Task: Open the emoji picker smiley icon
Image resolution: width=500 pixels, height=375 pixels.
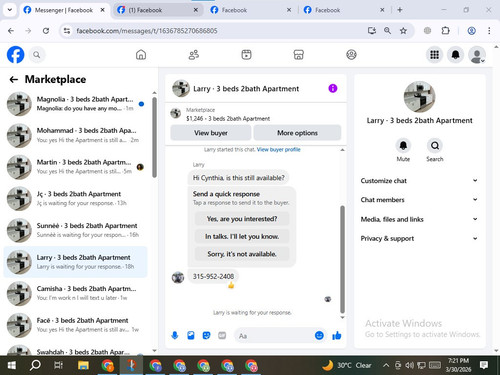Action: coord(319,335)
